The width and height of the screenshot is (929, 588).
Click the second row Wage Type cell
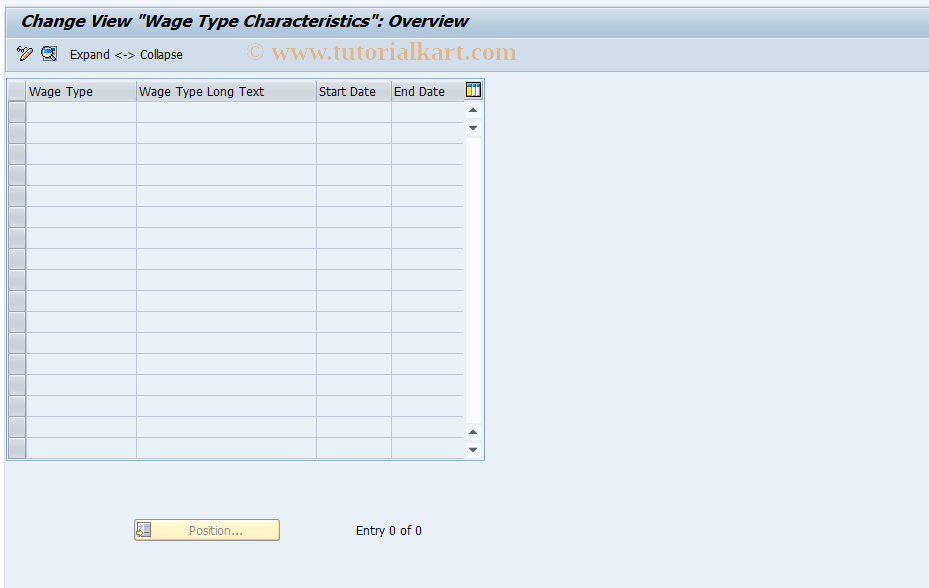(x=81, y=133)
